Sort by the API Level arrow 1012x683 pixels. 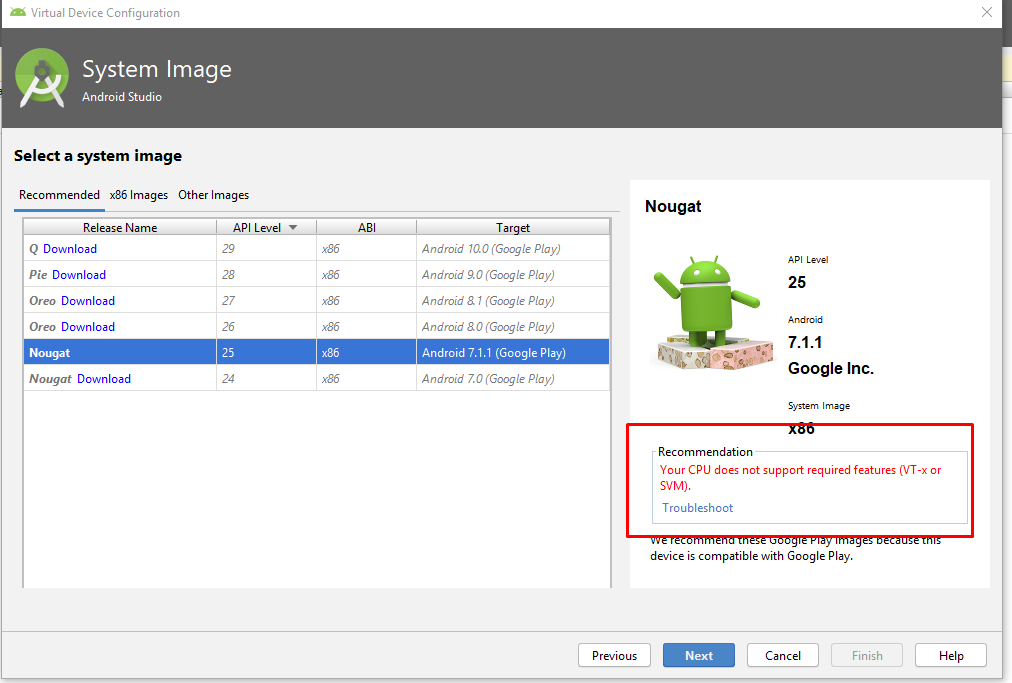click(293, 228)
